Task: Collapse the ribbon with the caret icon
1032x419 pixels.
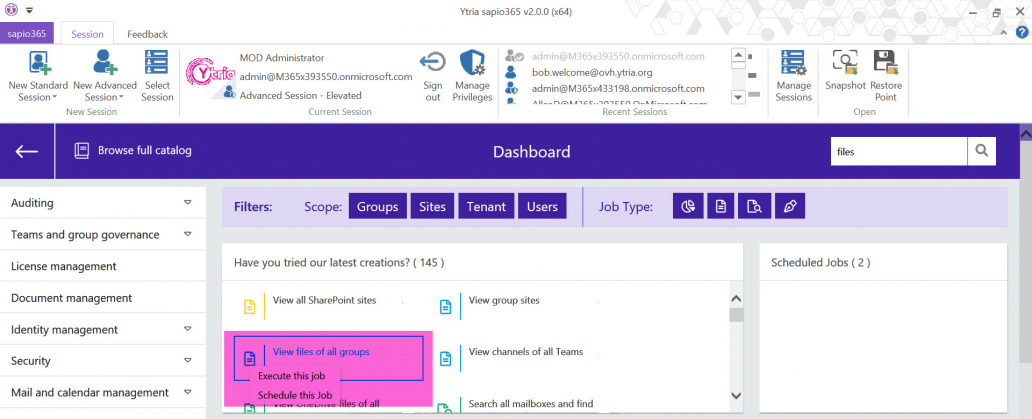Action: point(1003,32)
